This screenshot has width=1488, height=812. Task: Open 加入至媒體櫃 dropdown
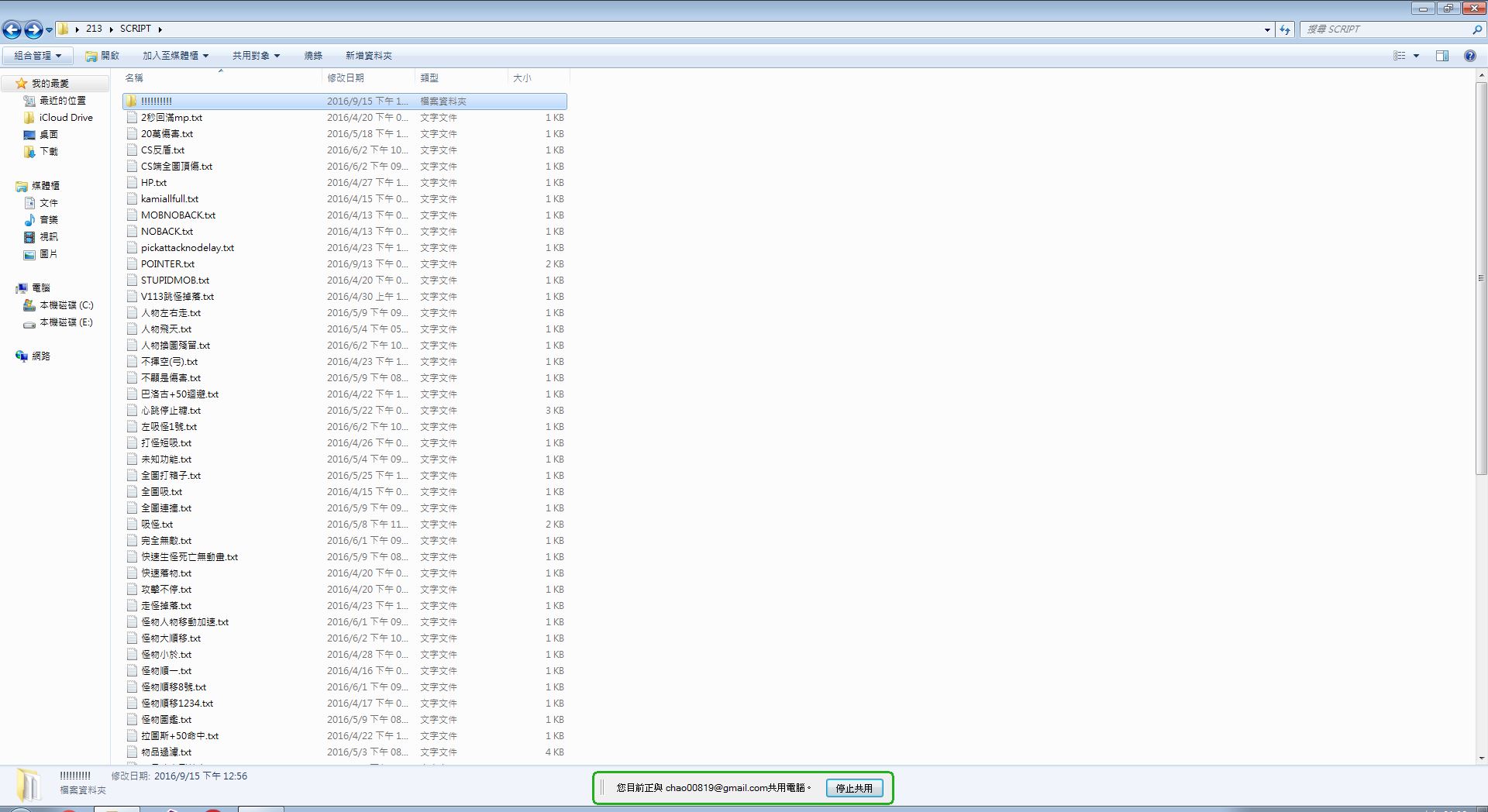(175, 56)
